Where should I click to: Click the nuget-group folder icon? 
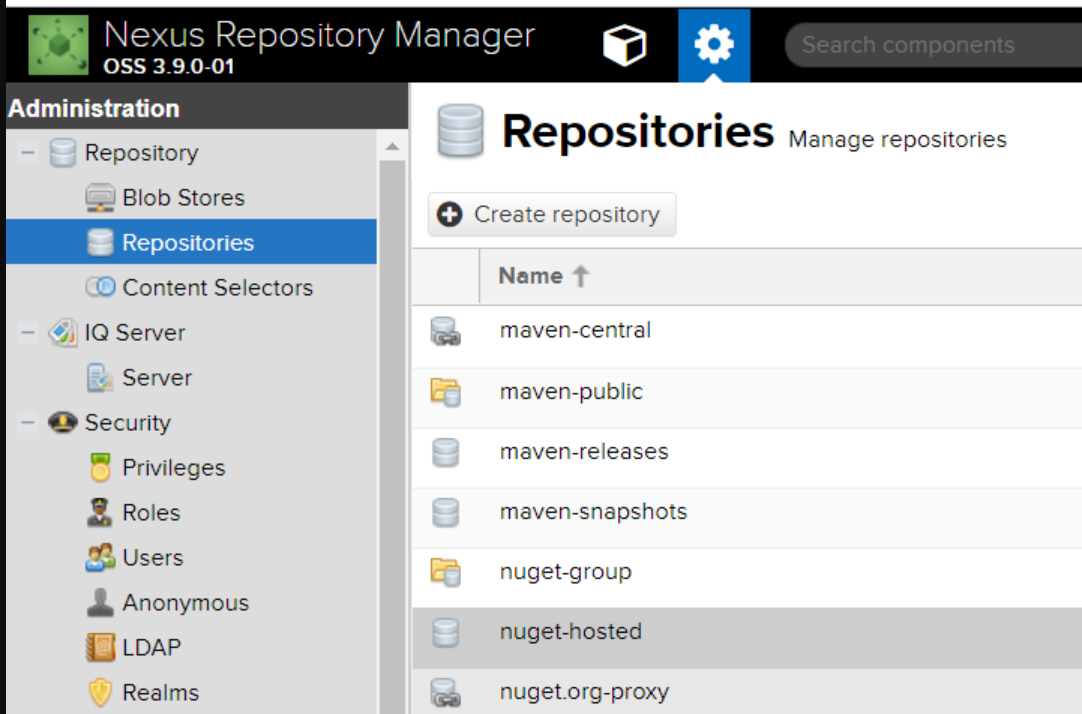446,573
